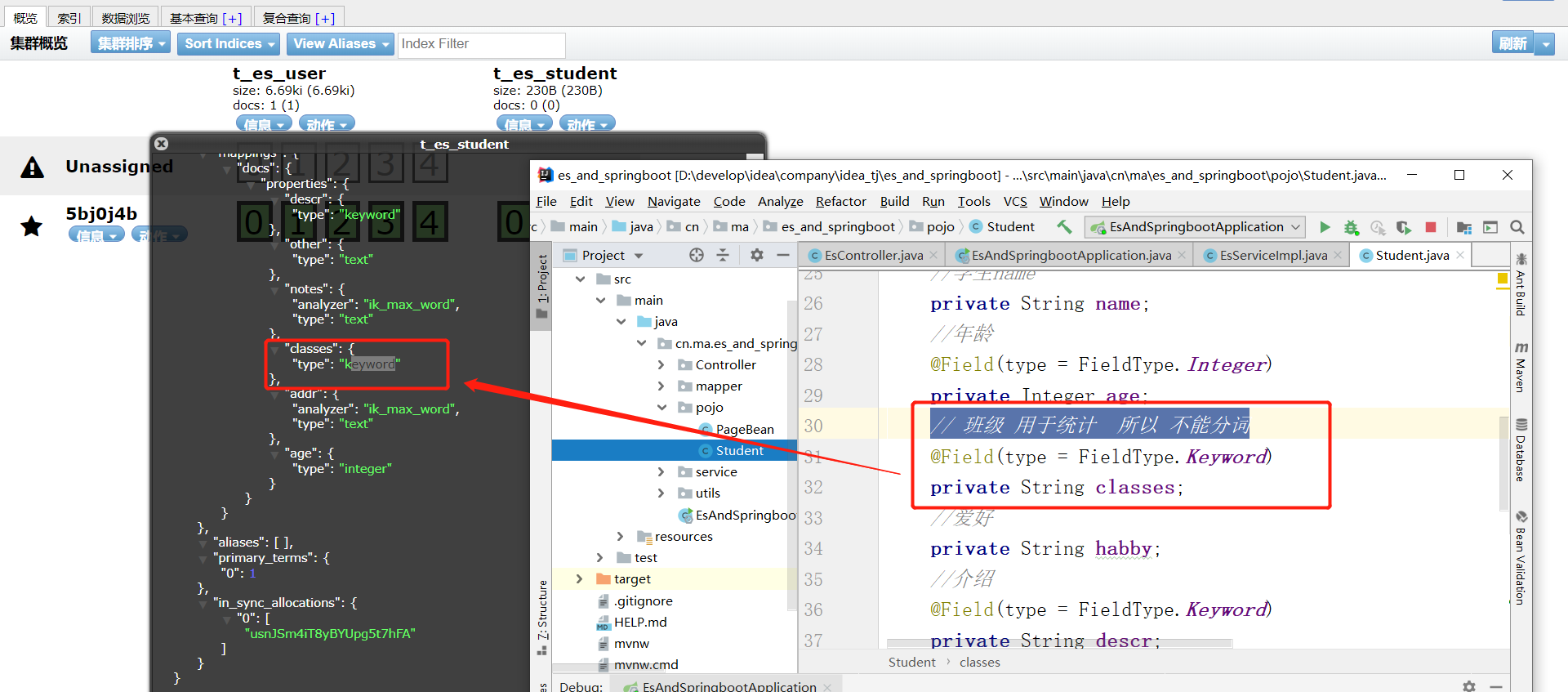1568x692 pixels.
Task: Switch to the 数据浏览 tab
Action: coord(126,17)
